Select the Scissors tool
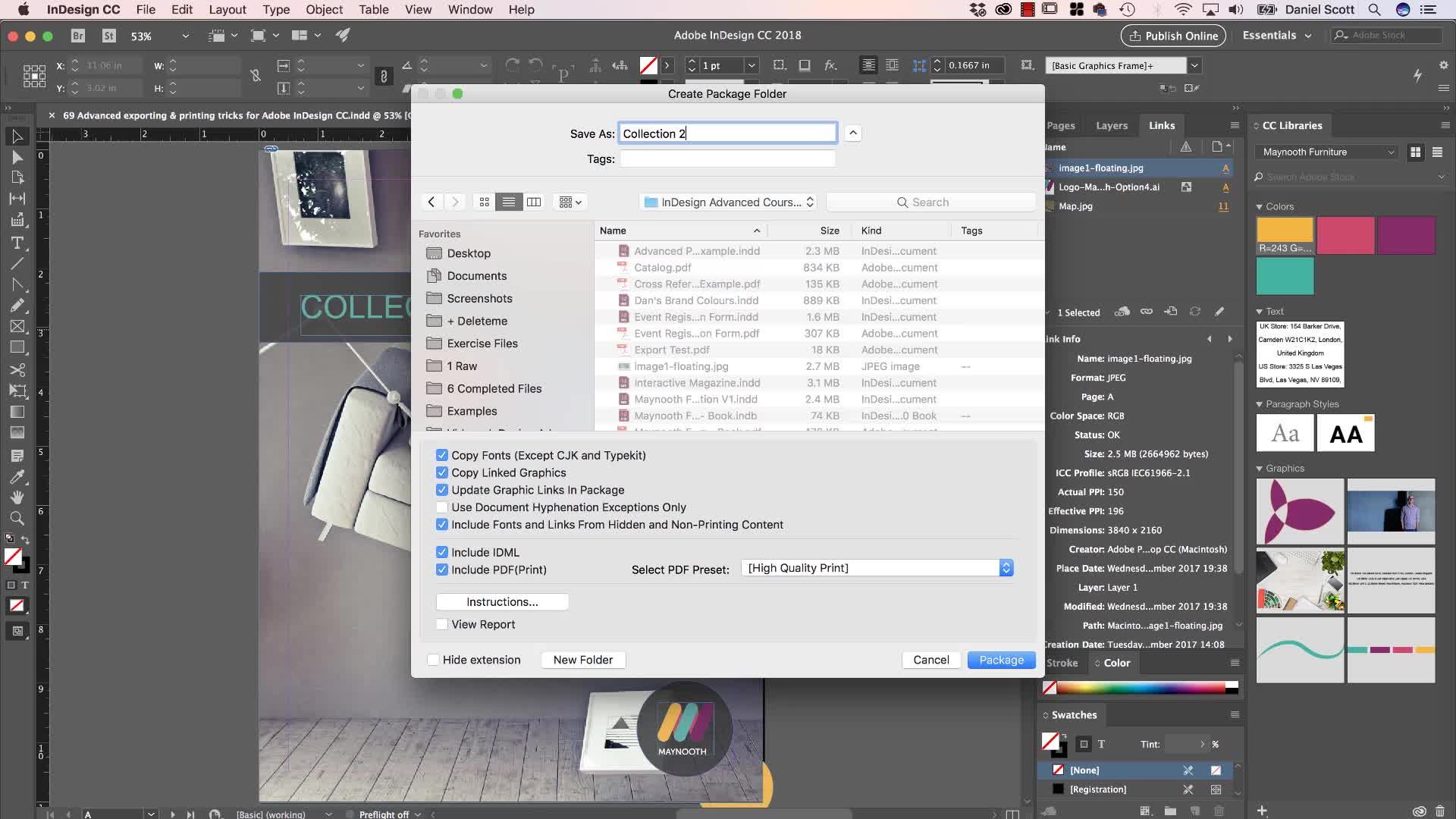 pyautogui.click(x=17, y=370)
